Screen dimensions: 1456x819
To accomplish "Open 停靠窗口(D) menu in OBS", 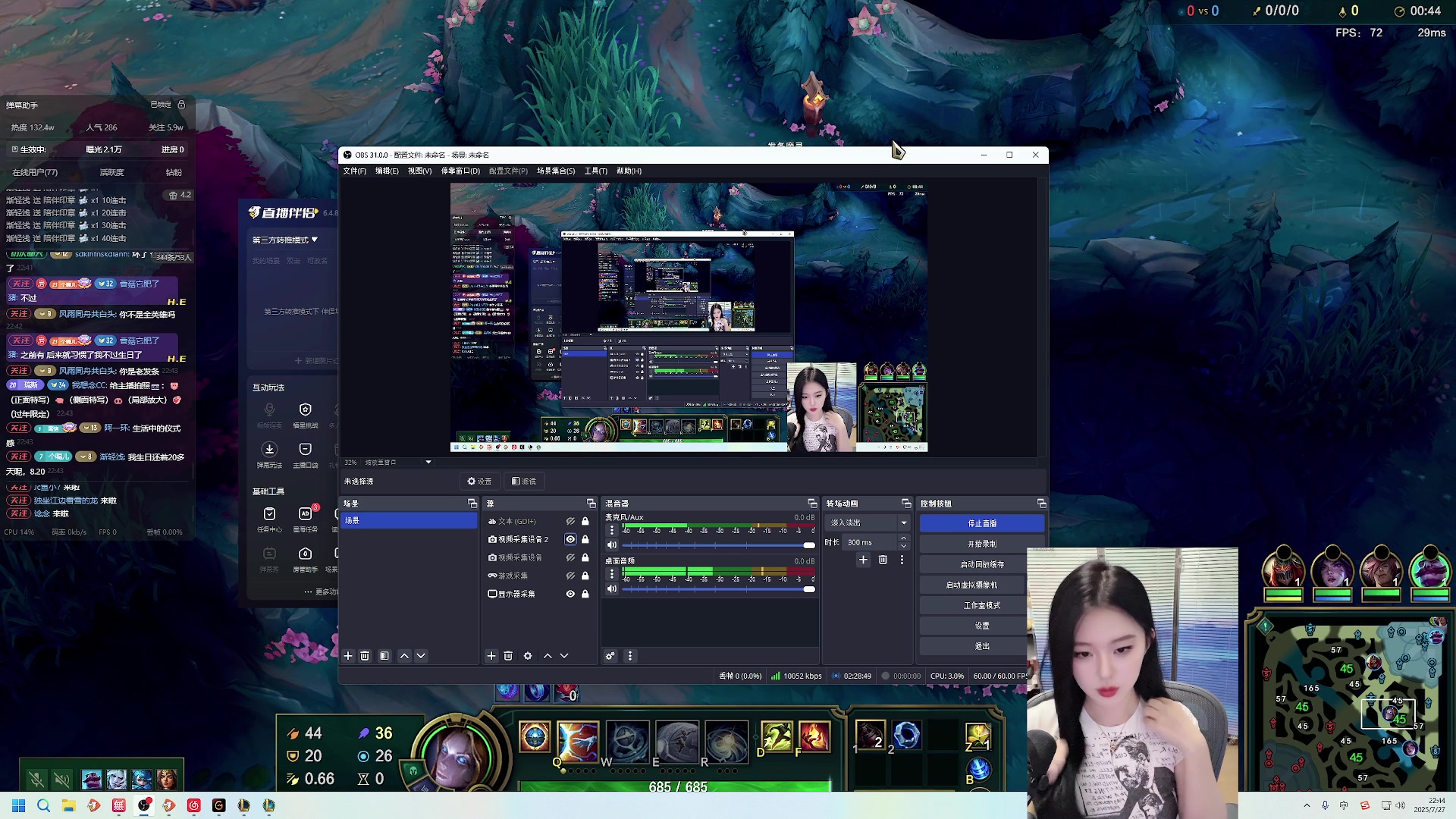I will pyautogui.click(x=460, y=171).
